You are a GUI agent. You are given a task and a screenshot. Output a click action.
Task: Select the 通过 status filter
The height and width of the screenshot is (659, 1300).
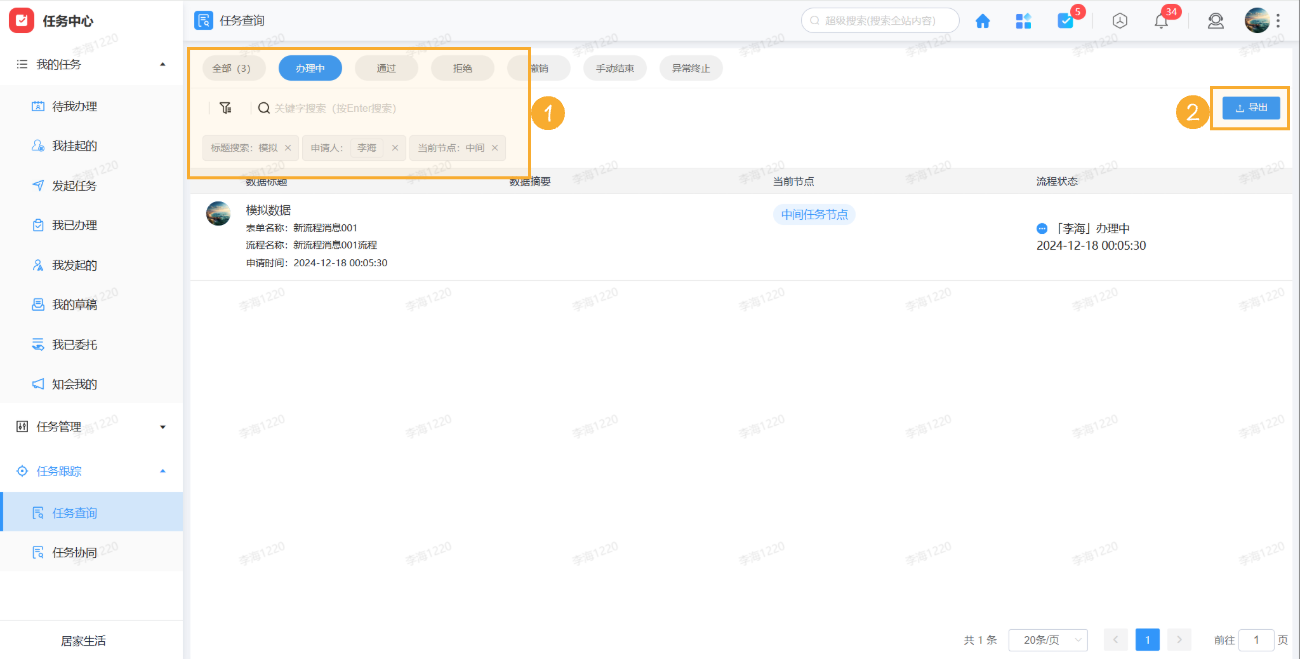pos(386,68)
